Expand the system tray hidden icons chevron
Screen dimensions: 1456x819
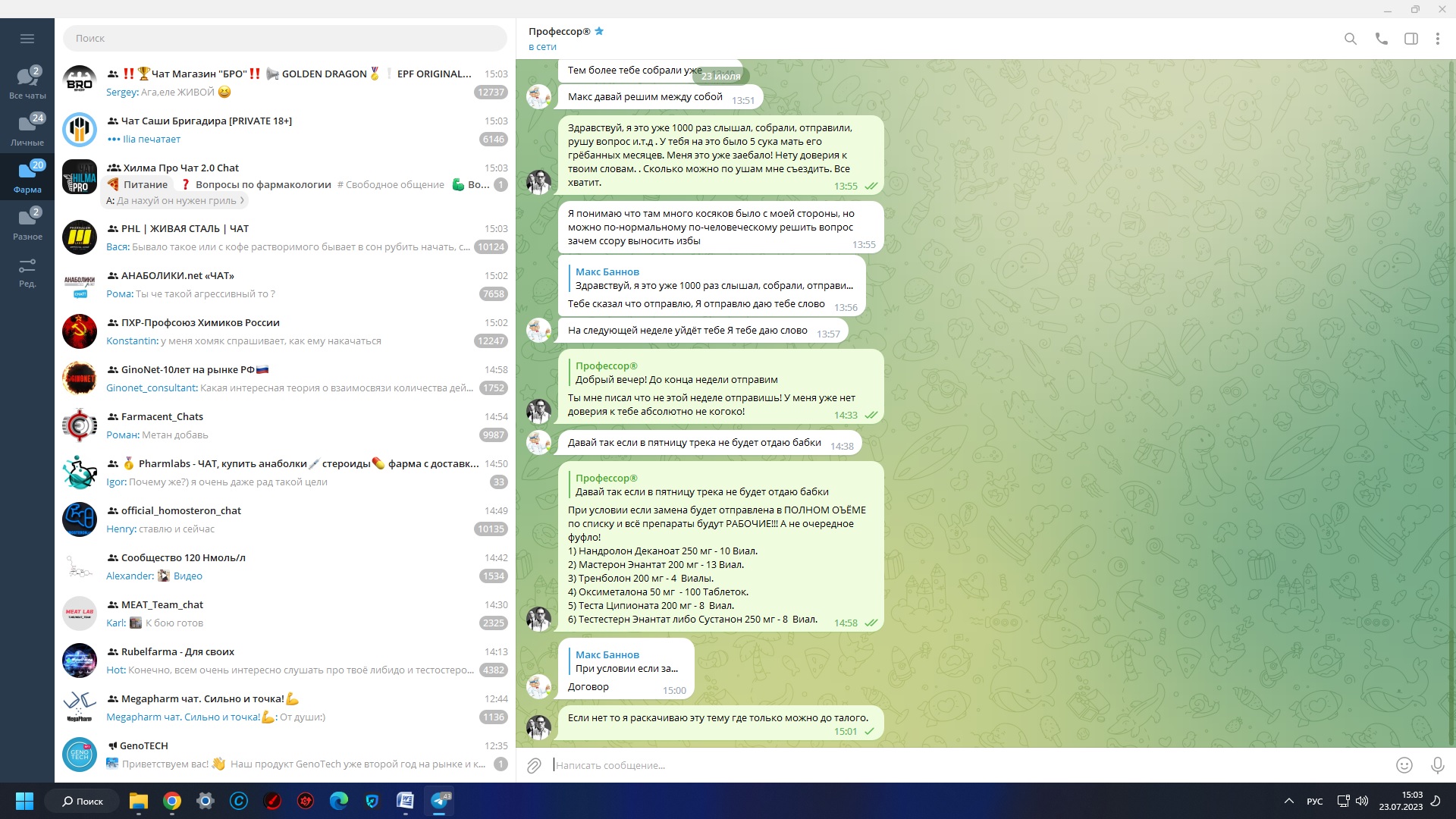[1288, 801]
